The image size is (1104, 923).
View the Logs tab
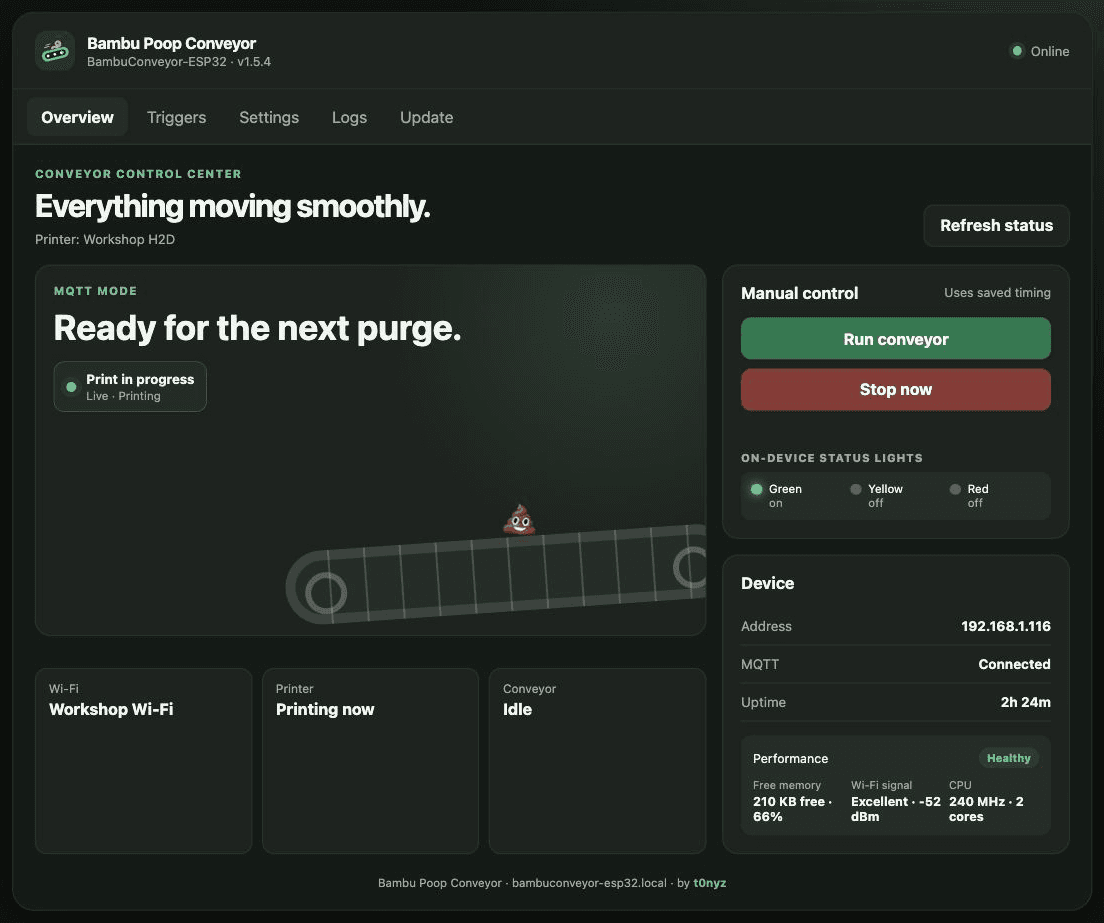[x=349, y=117]
